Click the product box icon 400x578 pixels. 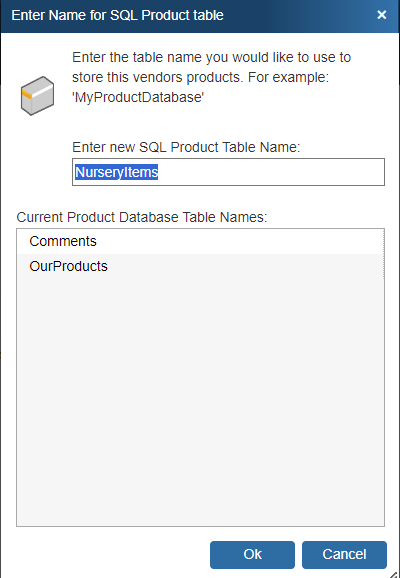pyautogui.click(x=37, y=96)
